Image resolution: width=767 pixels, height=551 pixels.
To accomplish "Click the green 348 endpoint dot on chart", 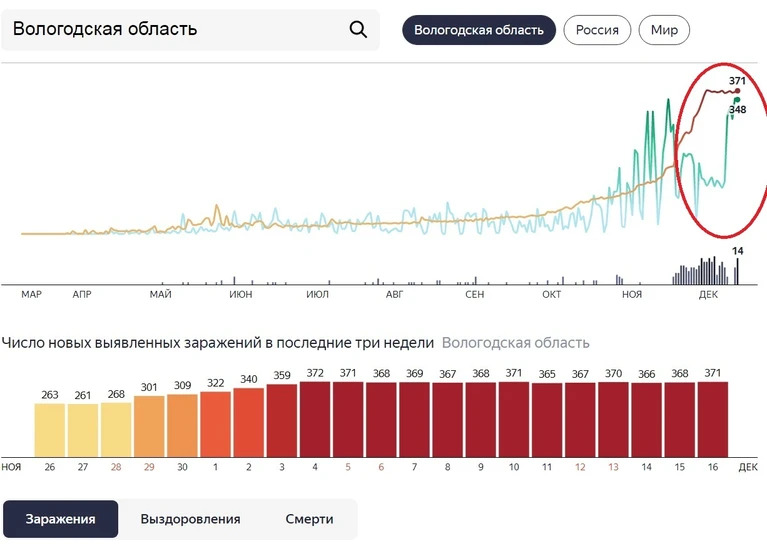I will 737,100.
